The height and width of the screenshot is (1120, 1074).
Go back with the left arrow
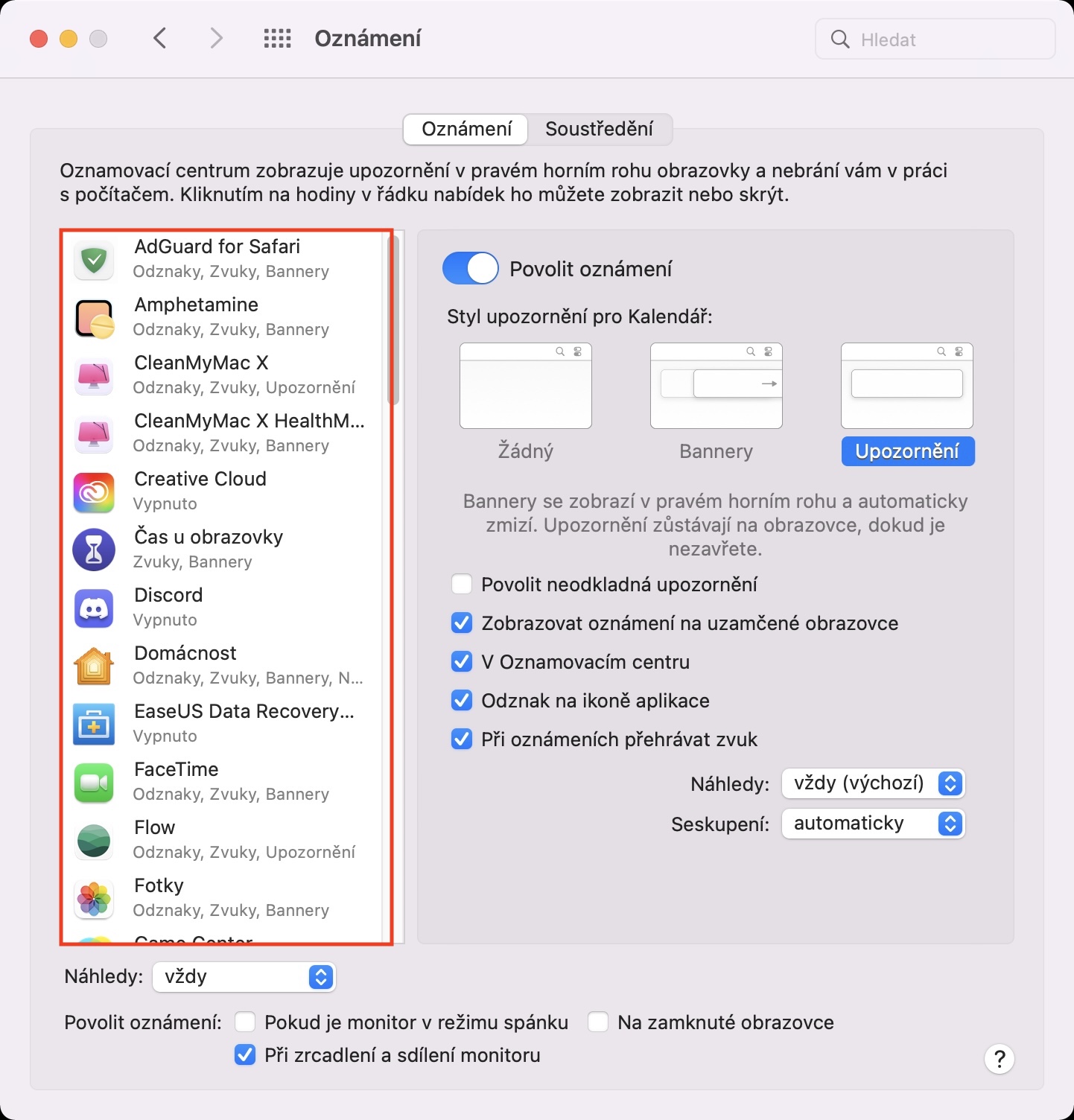[x=159, y=38]
